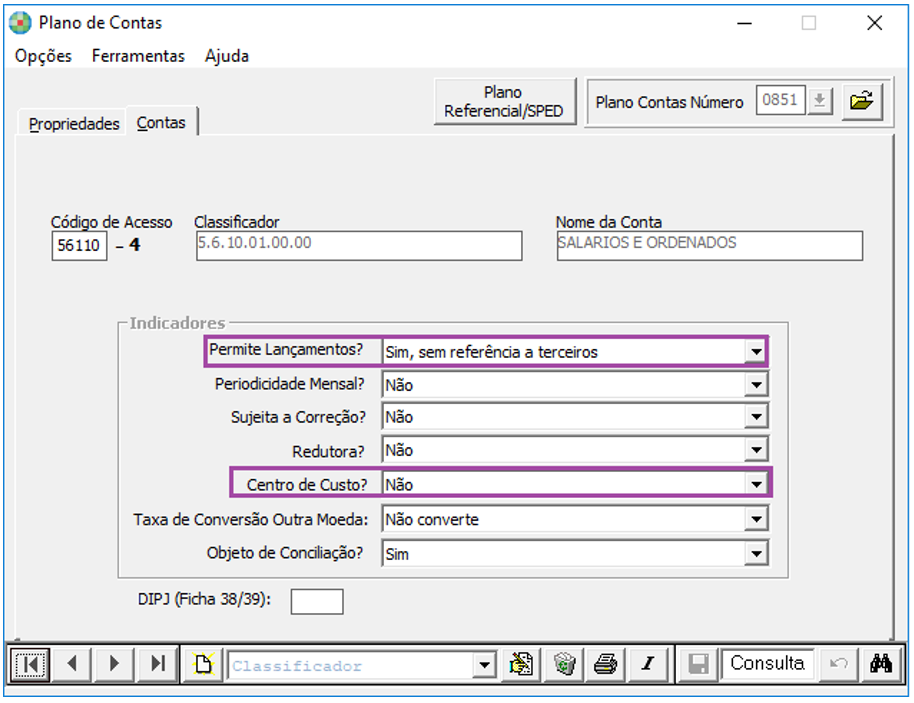Viewport: 914px width, 703px height.
Task: Click the Nome da Conta field
Action: tap(709, 245)
